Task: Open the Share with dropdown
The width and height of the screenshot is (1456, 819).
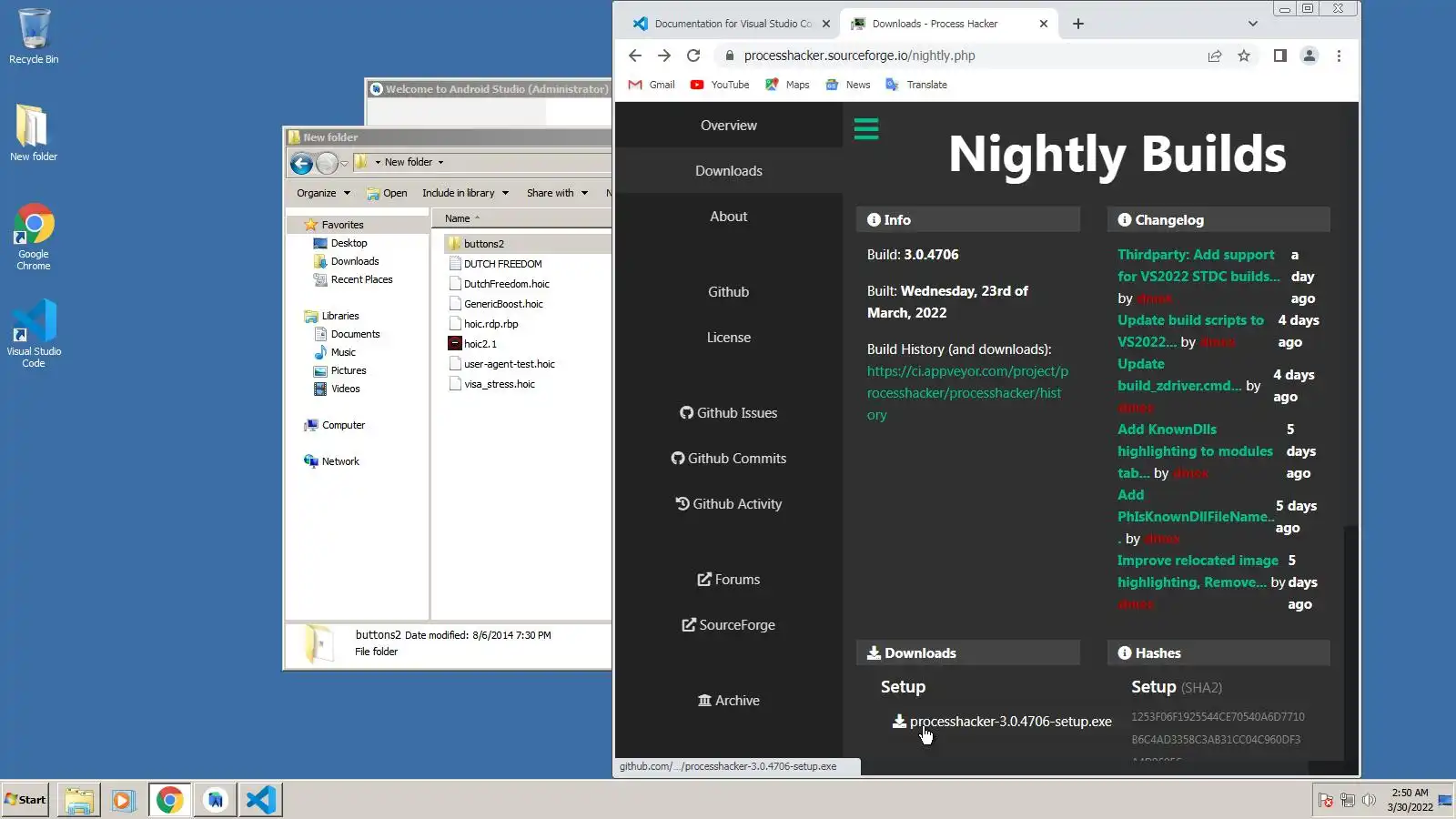Action: pos(557,193)
